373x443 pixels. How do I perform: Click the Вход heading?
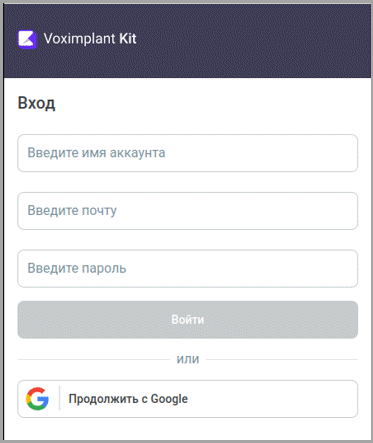click(x=36, y=103)
